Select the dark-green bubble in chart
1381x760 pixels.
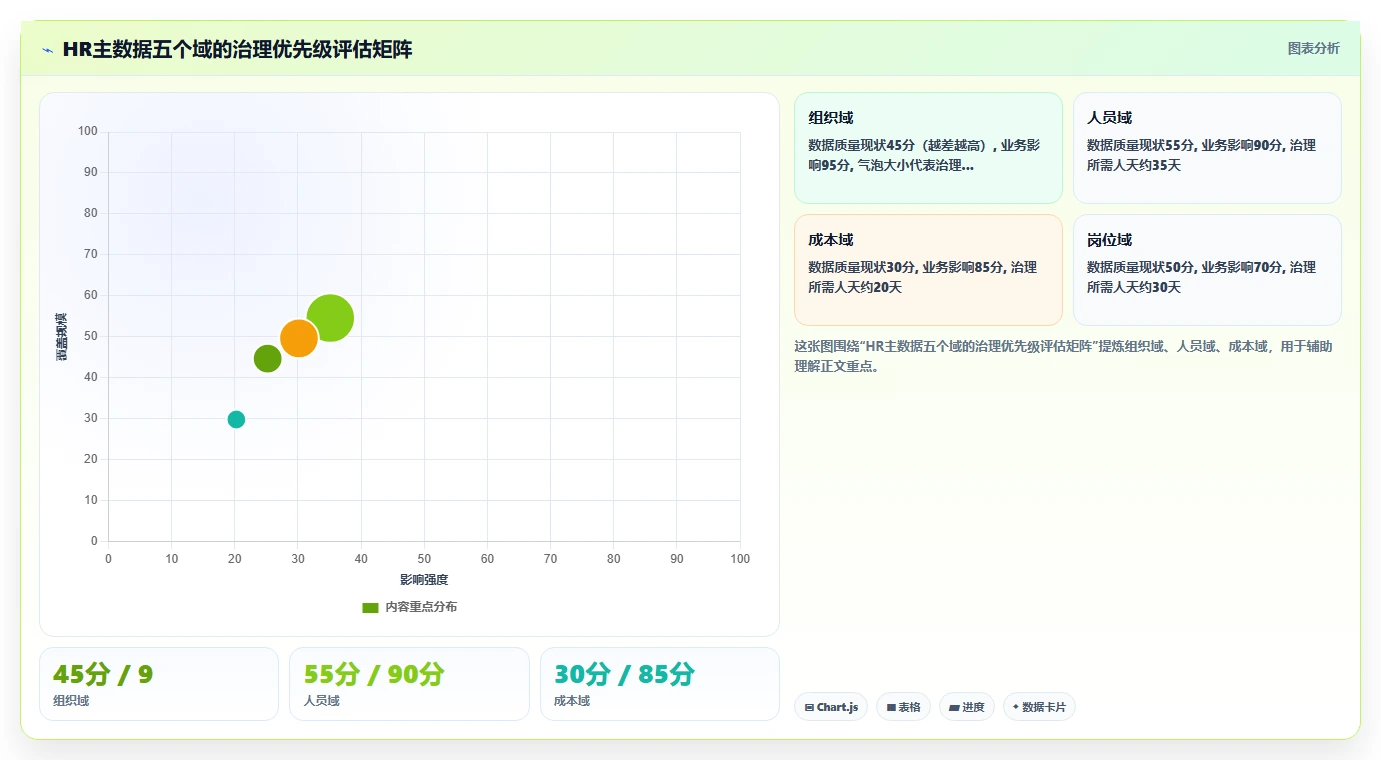[x=267, y=358]
